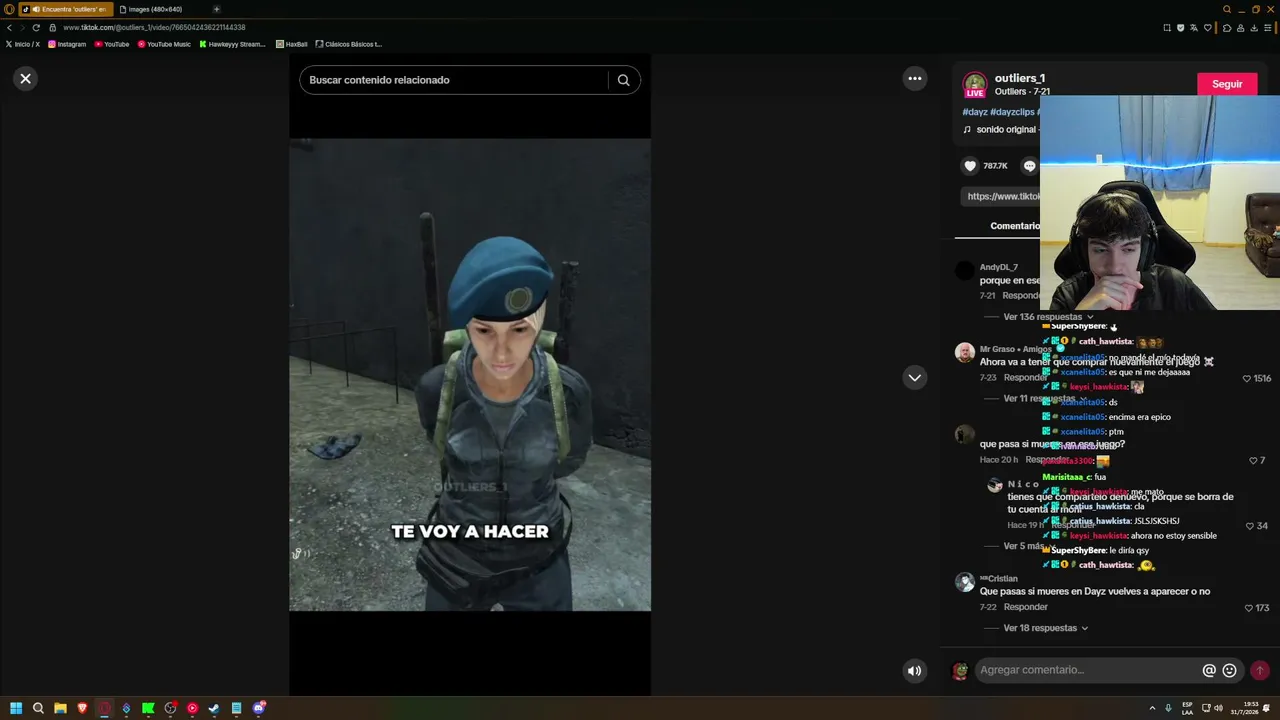The height and width of the screenshot is (720, 1280).
Task: Open the browser ad-blocker shield icon
Action: [1181, 27]
